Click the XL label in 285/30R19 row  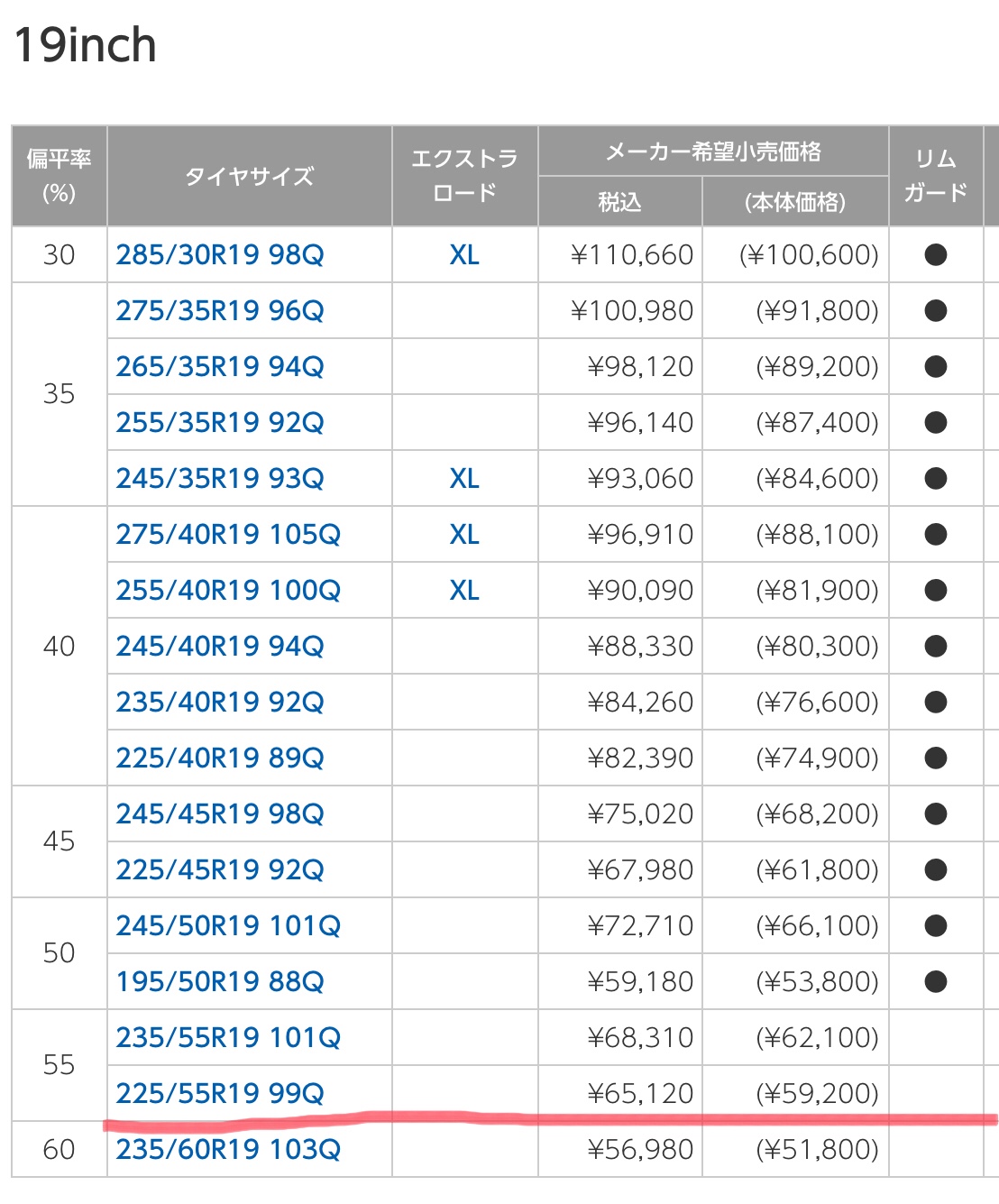pyautogui.click(x=464, y=255)
